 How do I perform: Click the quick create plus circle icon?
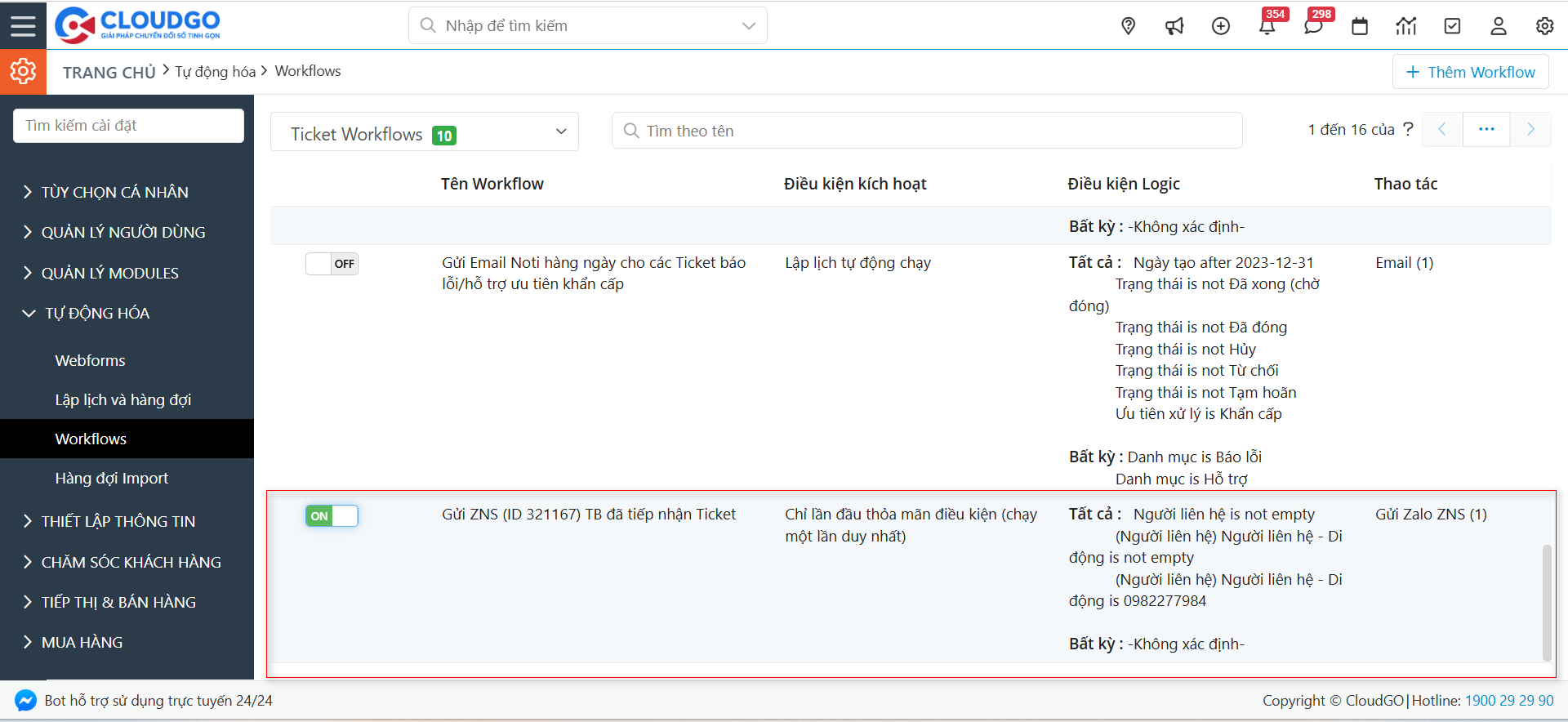[1221, 26]
